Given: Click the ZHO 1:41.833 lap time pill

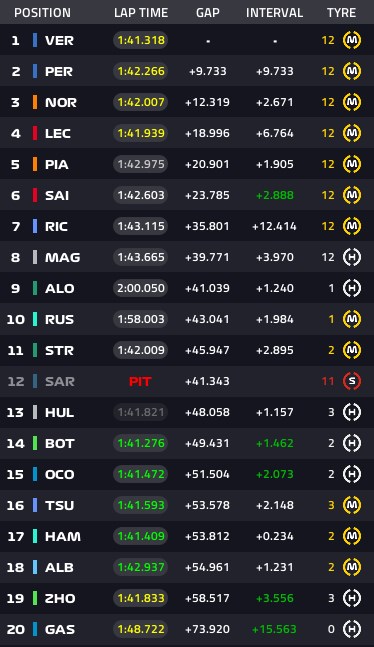Looking at the screenshot, I should click(x=141, y=598).
